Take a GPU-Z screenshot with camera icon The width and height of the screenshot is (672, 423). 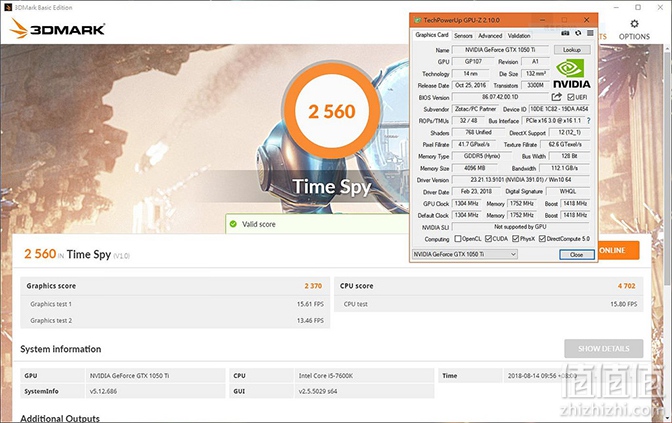tap(565, 33)
